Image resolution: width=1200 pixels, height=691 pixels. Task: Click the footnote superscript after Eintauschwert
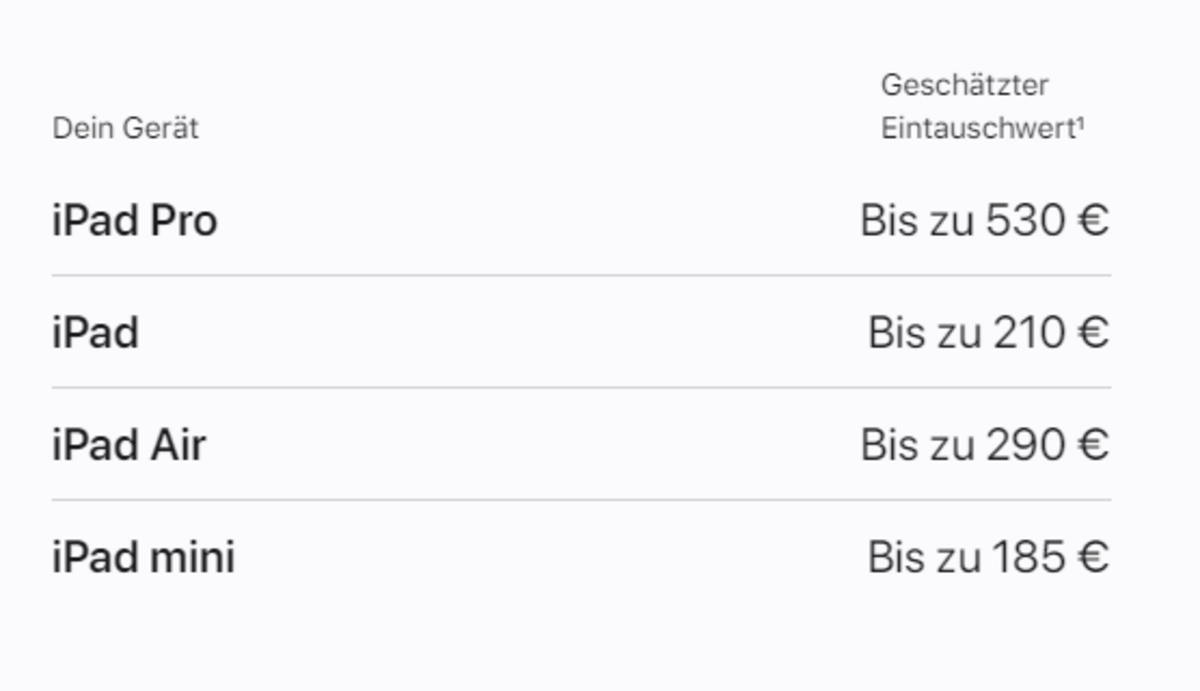pos(1080,124)
